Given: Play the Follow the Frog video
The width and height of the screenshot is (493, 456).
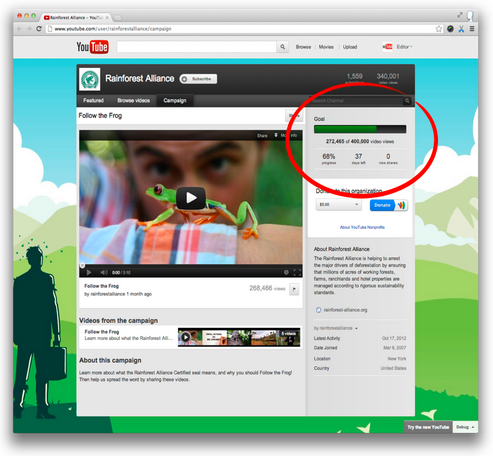Looking at the screenshot, I should click(x=191, y=198).
